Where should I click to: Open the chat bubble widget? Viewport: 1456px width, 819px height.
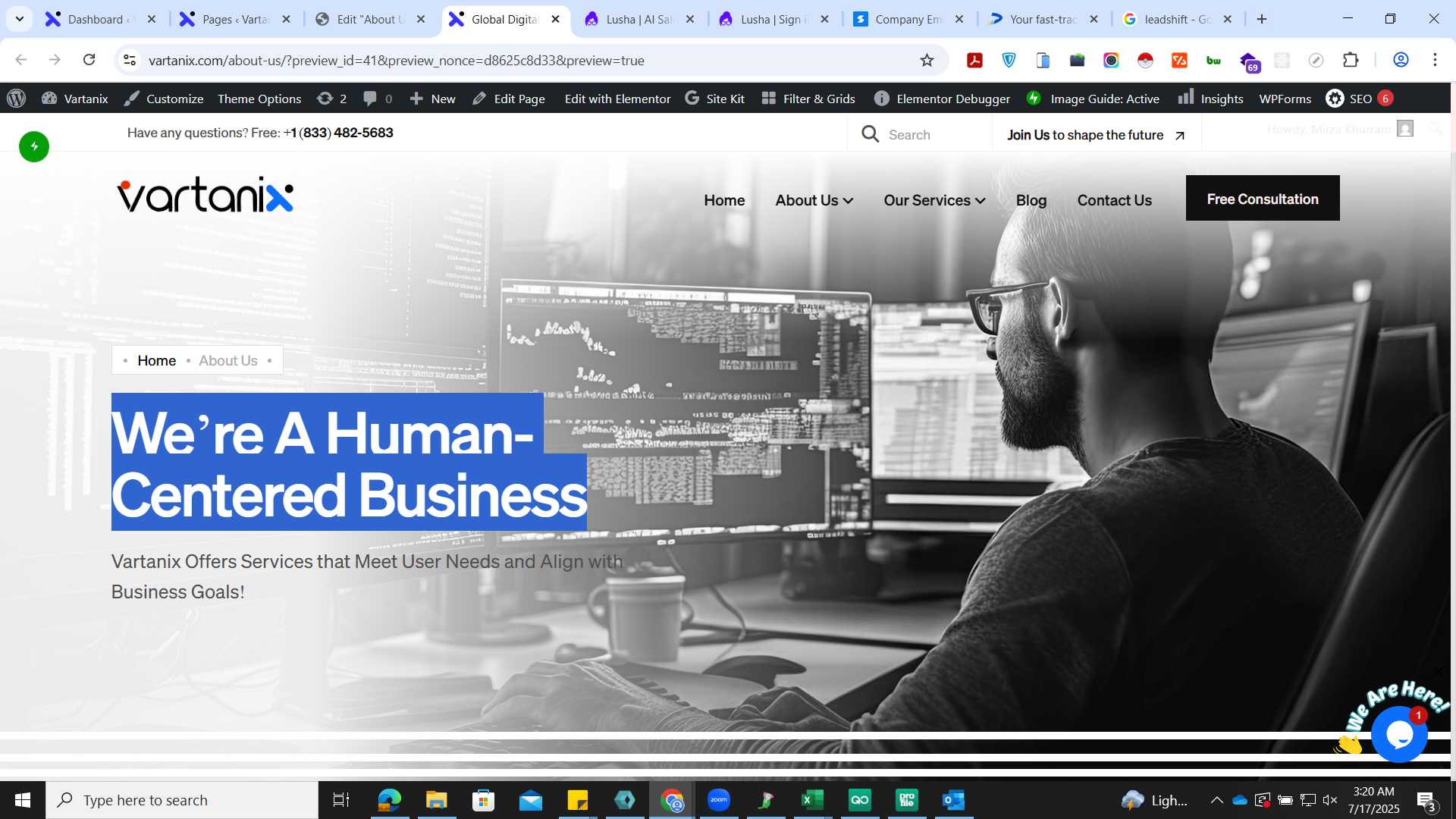pyautogui.click(x=1399, y=733)
